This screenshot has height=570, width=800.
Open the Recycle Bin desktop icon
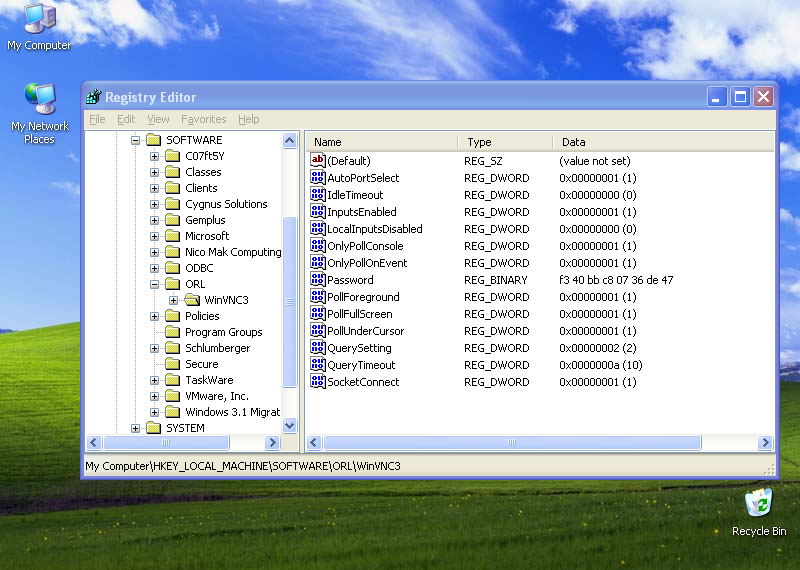(x=759, y=503)
